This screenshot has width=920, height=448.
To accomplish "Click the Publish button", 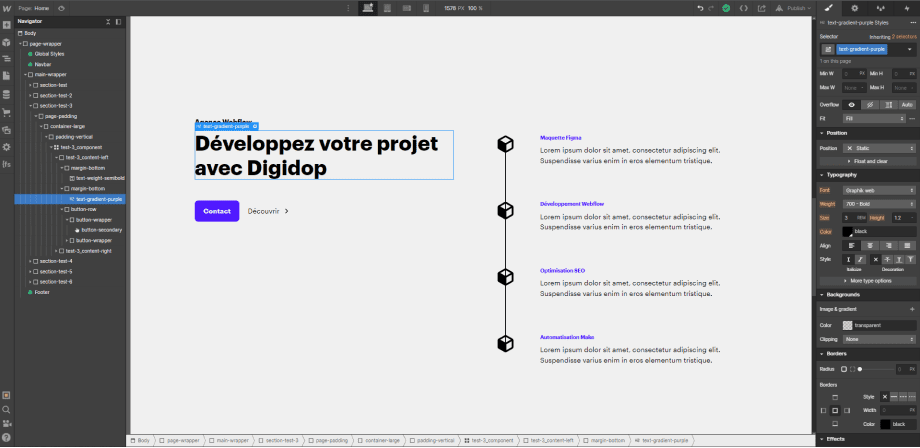I will [x=794, y=8].
